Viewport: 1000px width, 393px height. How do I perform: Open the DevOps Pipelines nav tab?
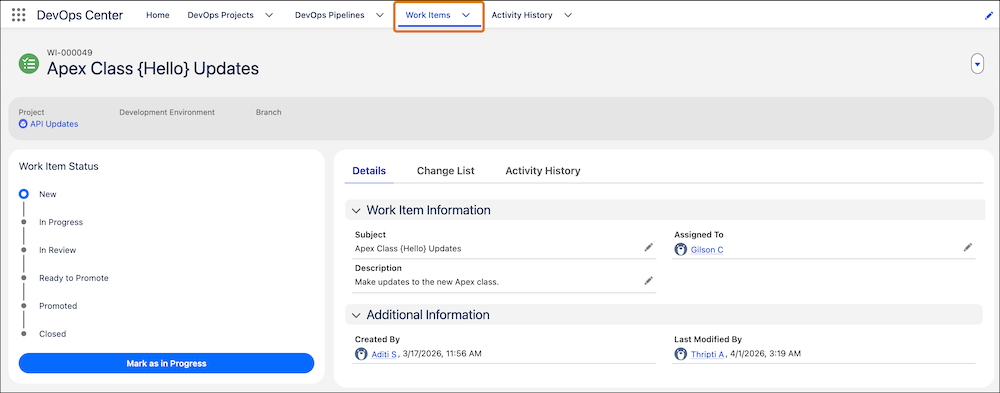[x=330, y=15]
